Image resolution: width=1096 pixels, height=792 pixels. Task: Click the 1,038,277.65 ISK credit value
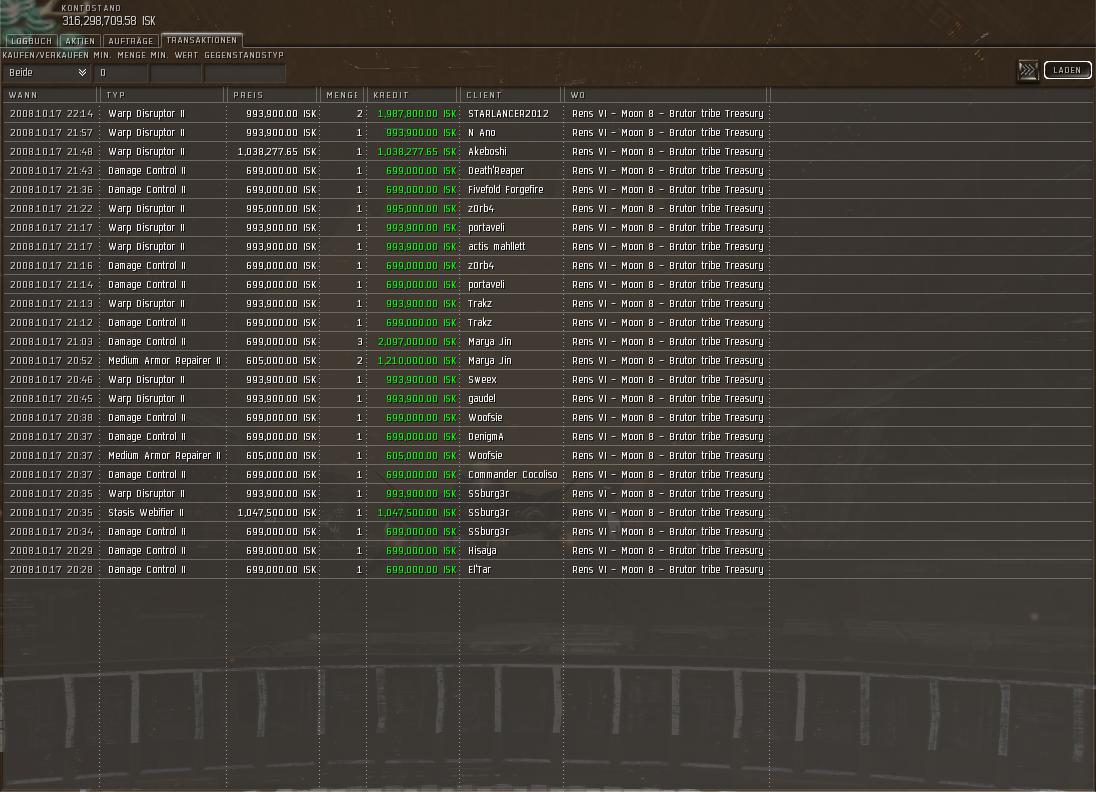pyautogui.click(x=417, y=152)
